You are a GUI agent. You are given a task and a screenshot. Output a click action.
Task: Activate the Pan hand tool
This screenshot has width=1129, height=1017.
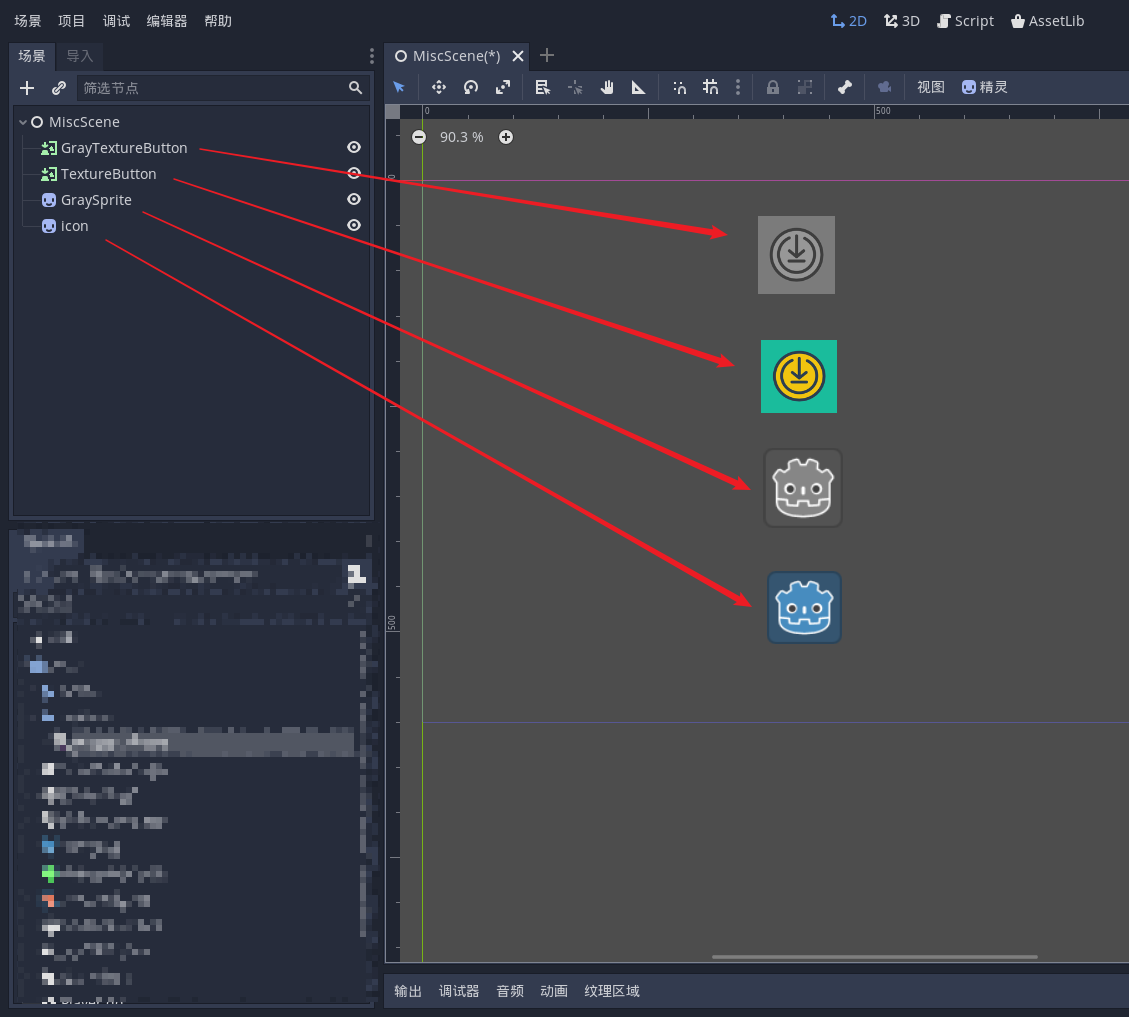tap(607, 87)
